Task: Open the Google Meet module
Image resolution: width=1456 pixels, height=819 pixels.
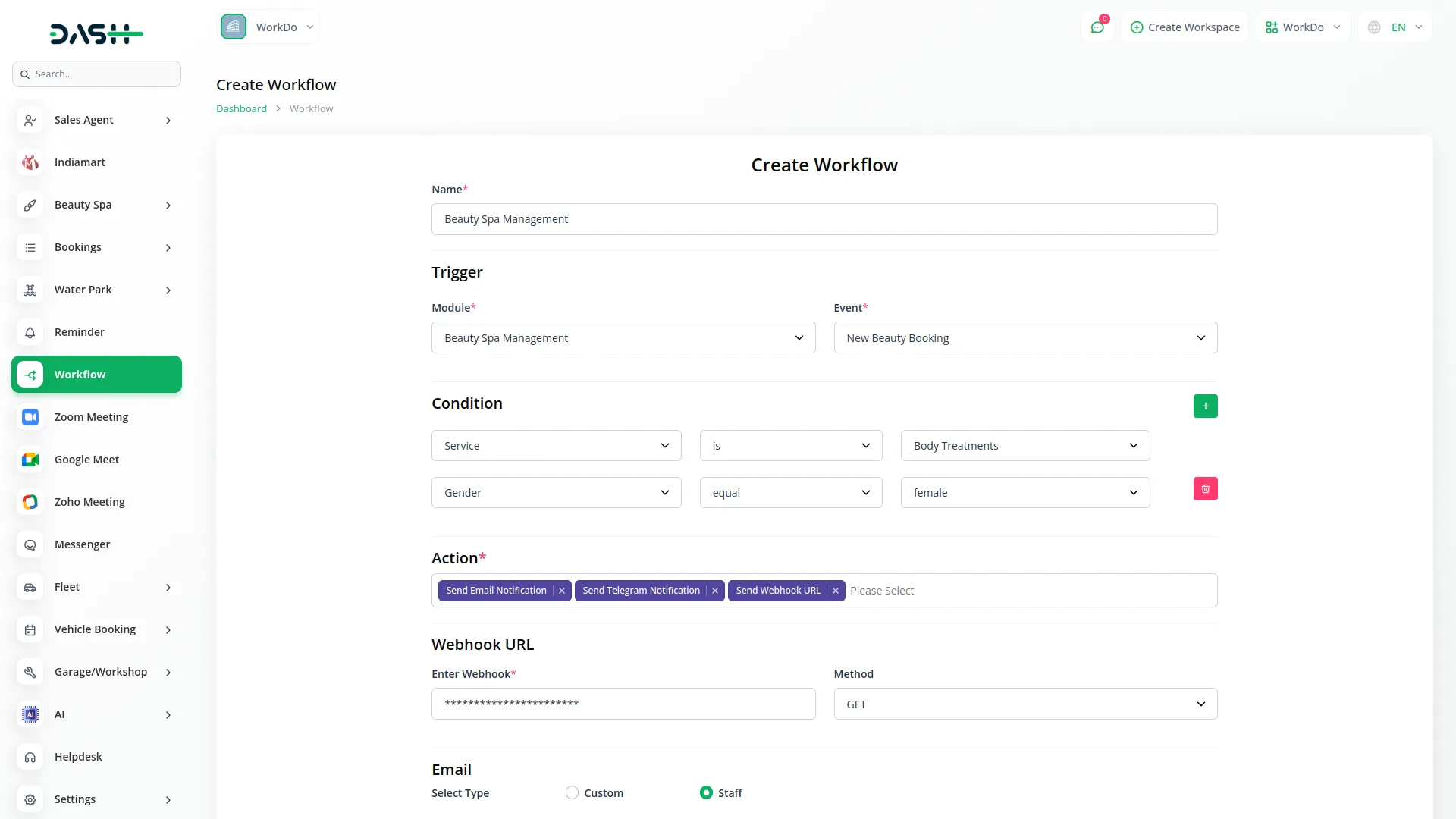Action: click(86, 459)
